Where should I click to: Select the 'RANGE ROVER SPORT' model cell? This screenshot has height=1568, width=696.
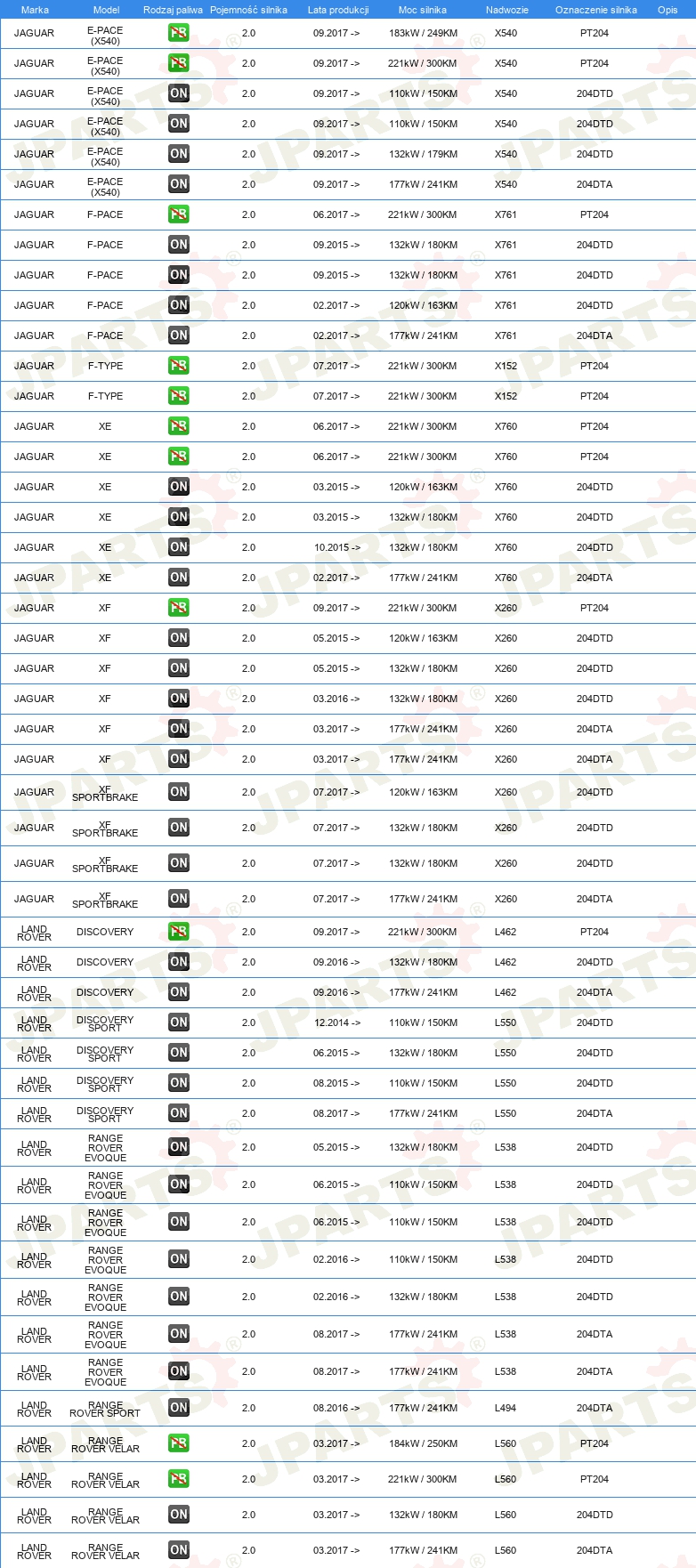105,1408
